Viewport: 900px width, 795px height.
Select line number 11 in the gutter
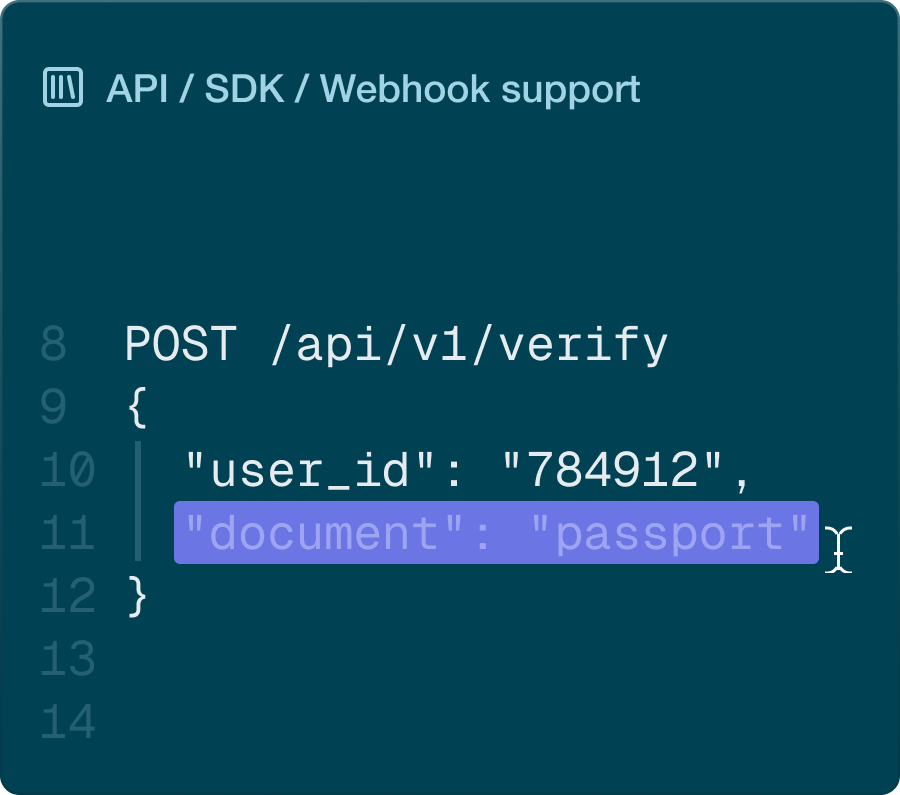68,533
